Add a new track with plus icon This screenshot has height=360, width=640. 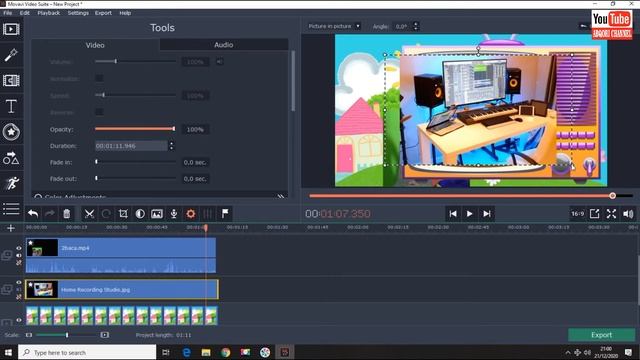click(11, 228)
